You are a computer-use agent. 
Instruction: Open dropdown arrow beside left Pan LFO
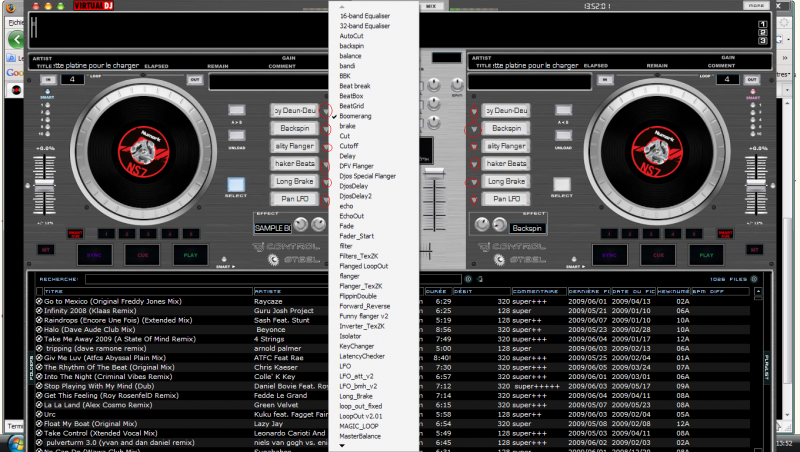coord(323,199)
